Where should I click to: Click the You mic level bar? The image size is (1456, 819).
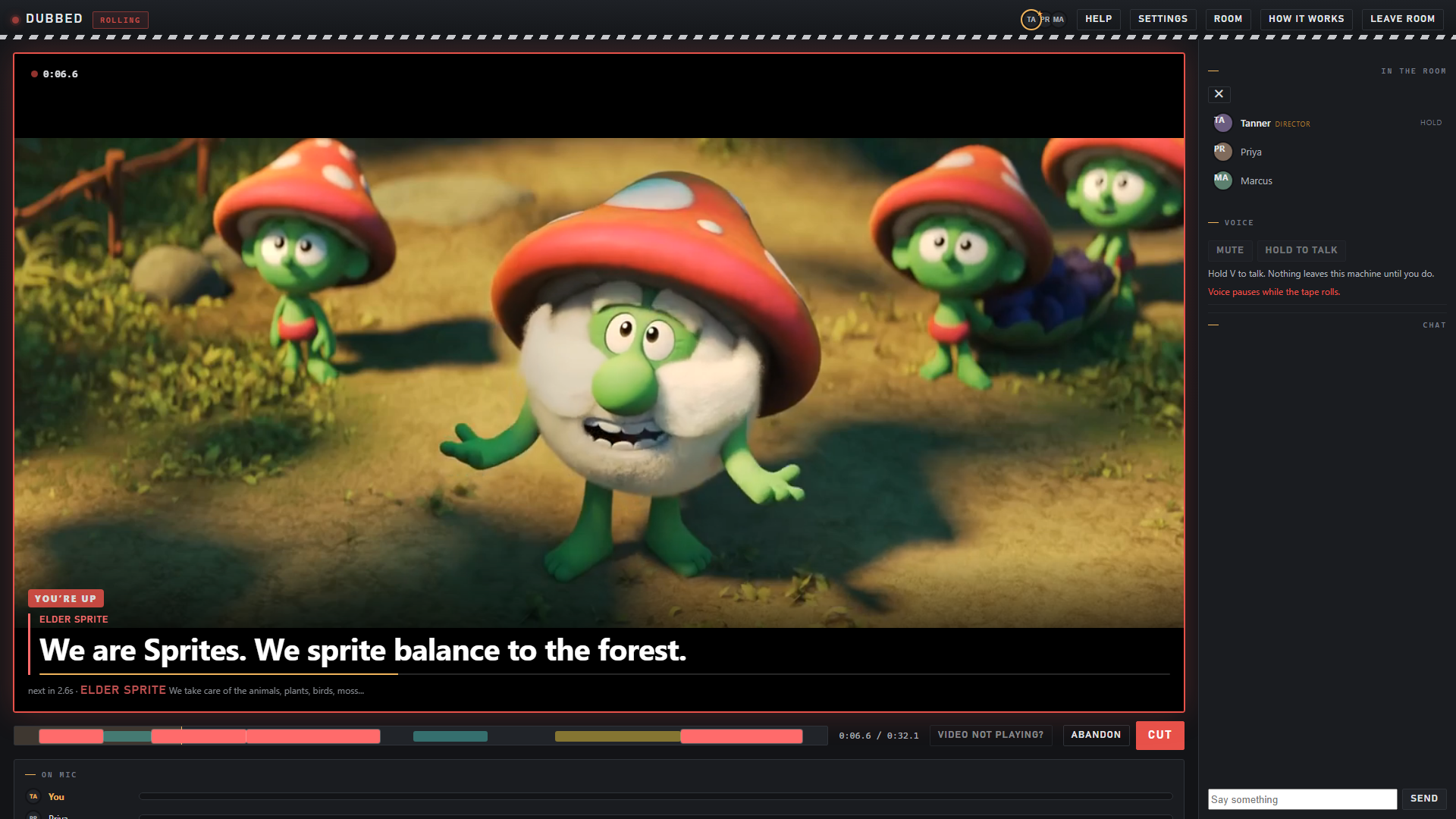pos(655,796)
